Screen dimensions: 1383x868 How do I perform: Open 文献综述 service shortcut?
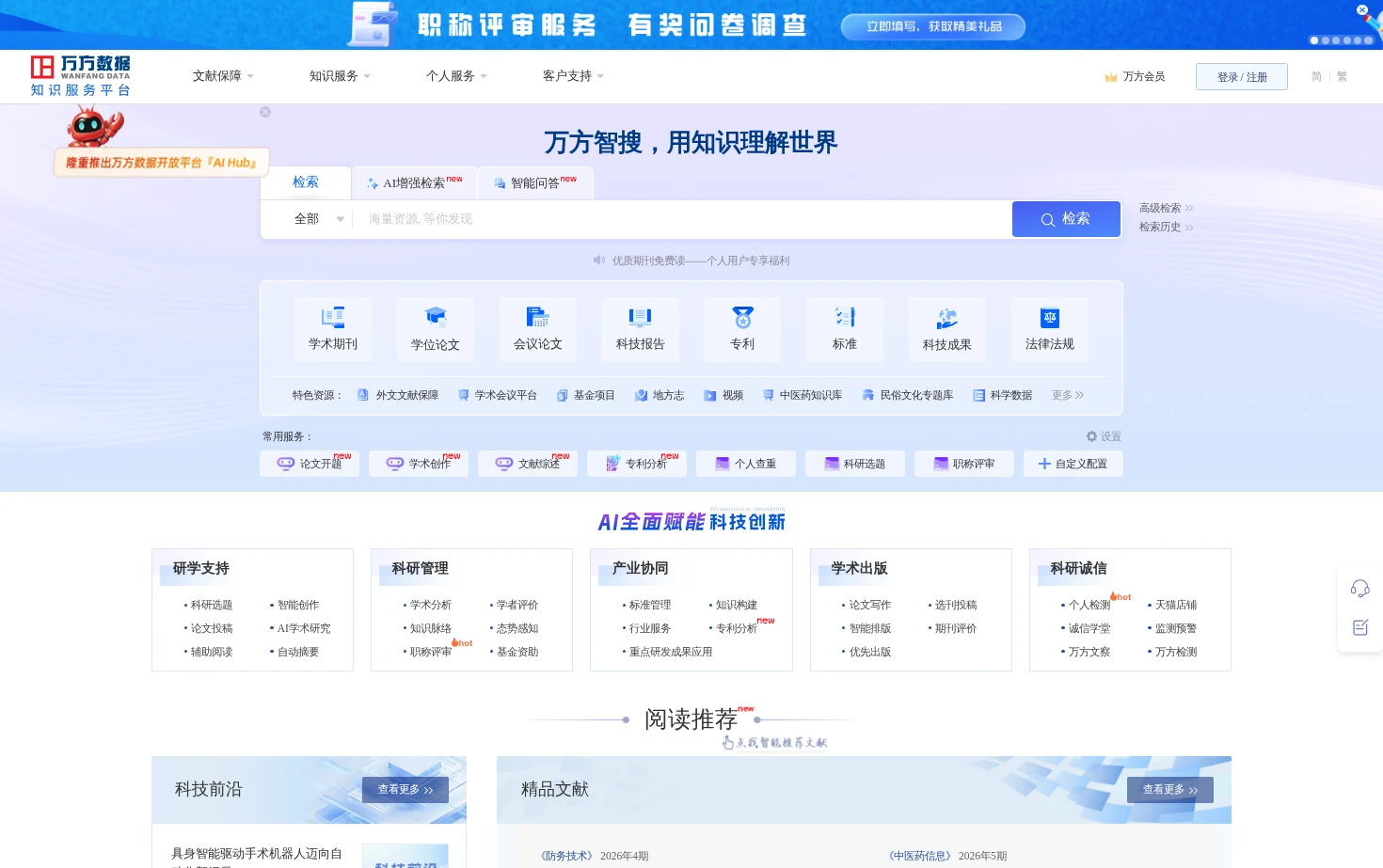[x=528, y=464]
